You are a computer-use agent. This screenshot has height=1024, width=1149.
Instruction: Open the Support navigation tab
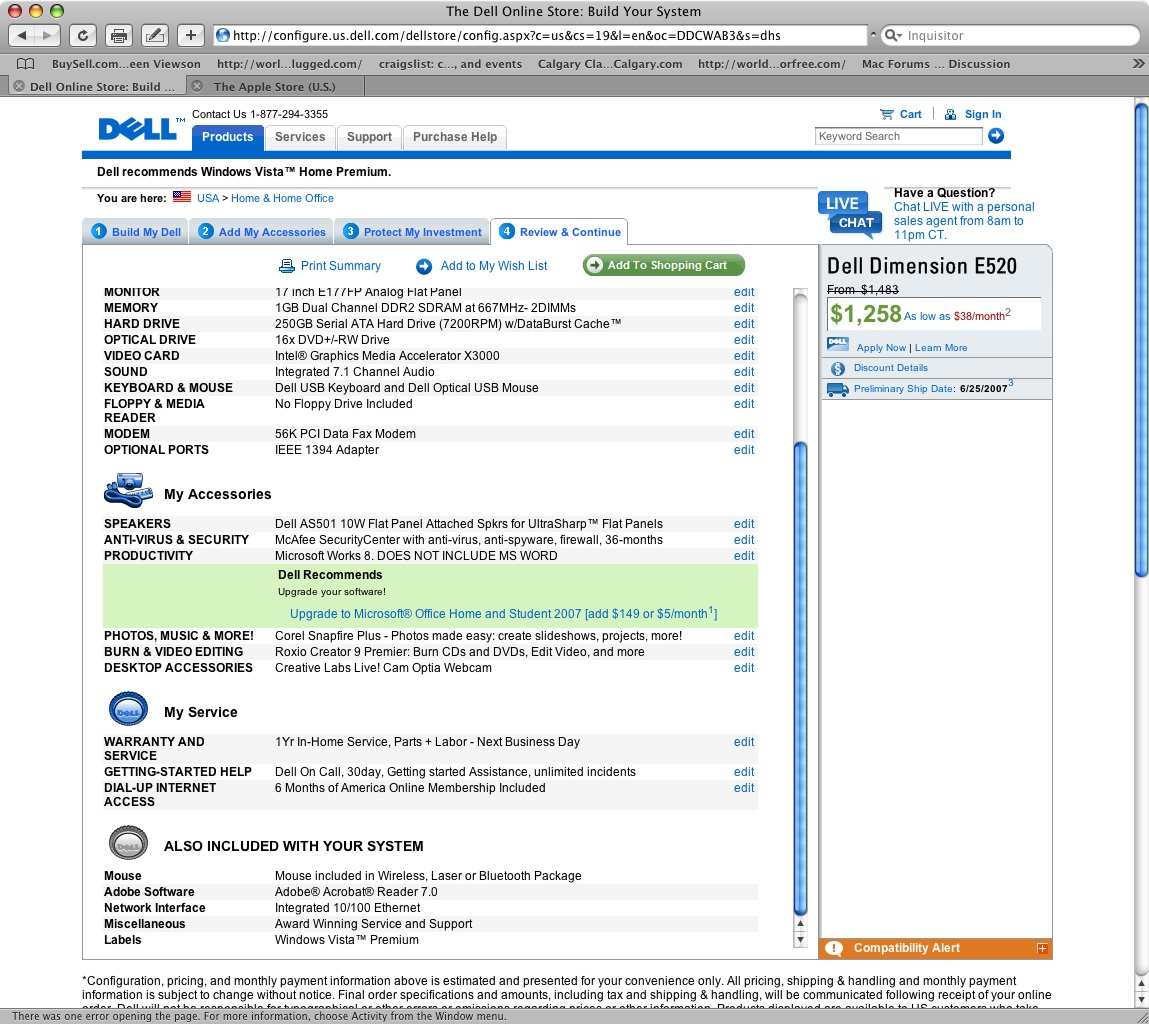(369, 137)
